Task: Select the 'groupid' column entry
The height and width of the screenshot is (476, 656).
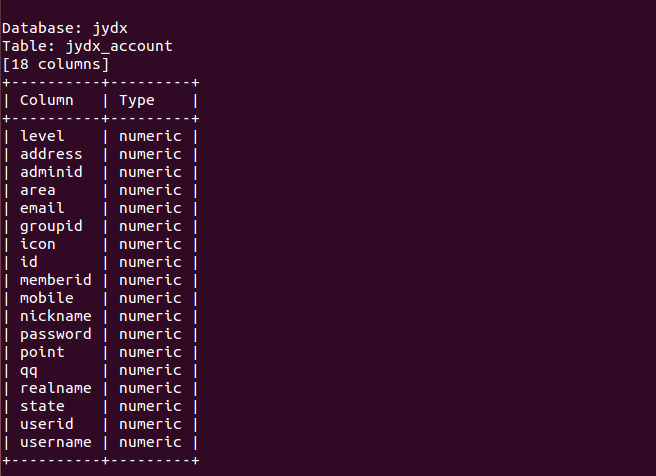Action: 51,227
